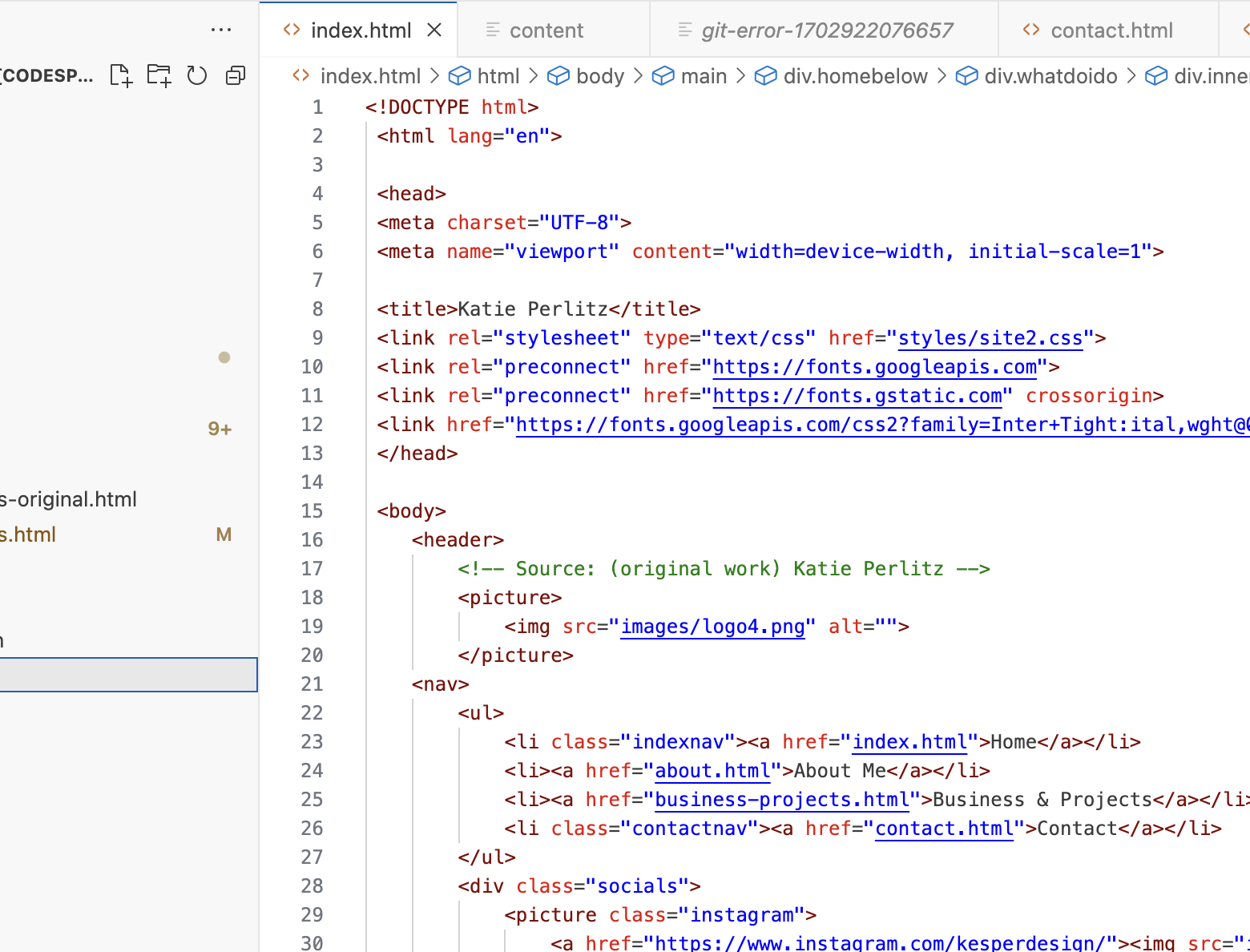Follow the index.html href on line 23
This screenshot has height=952, width=1250.
click(910, 742)
